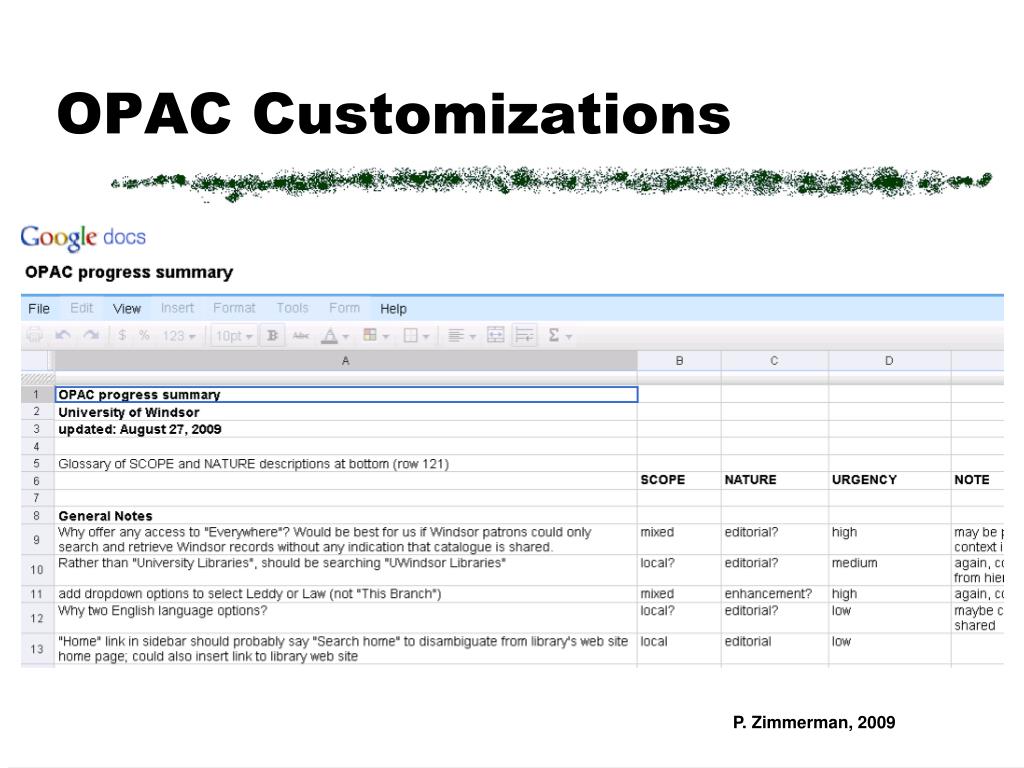Viewport: 1024px width, 768px height.
Task: Click 'mixed' scope cell in row 9
Action: pos(679,539)
